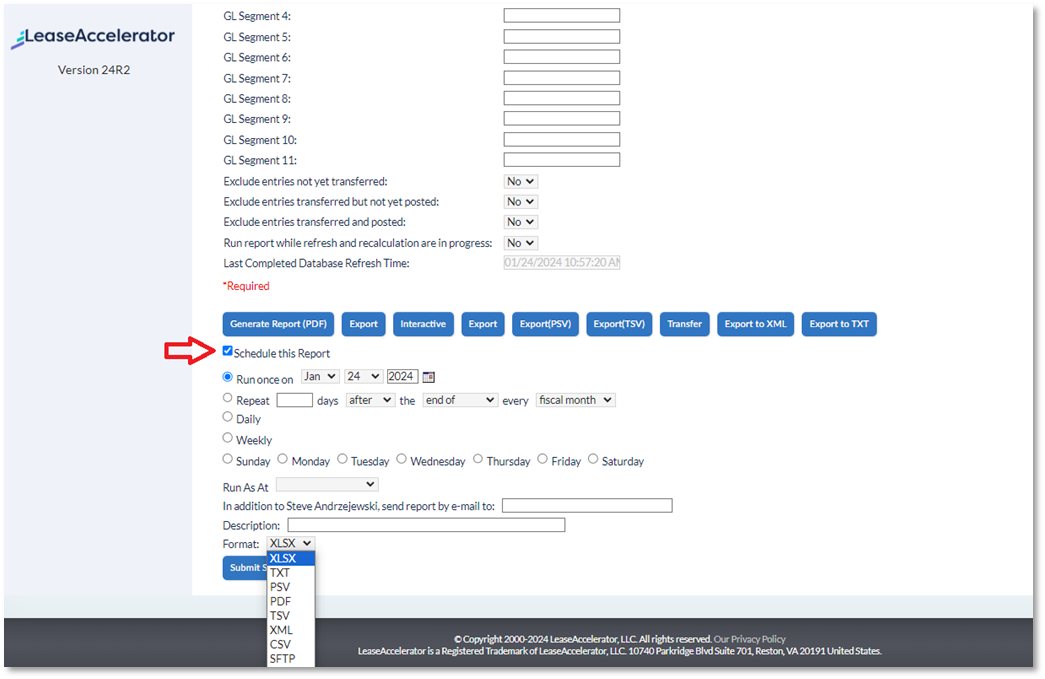The width and height of the screenshot is (1045, 679).
Task: Click the LeaseAccelerator logo
Action: (93, 37)
